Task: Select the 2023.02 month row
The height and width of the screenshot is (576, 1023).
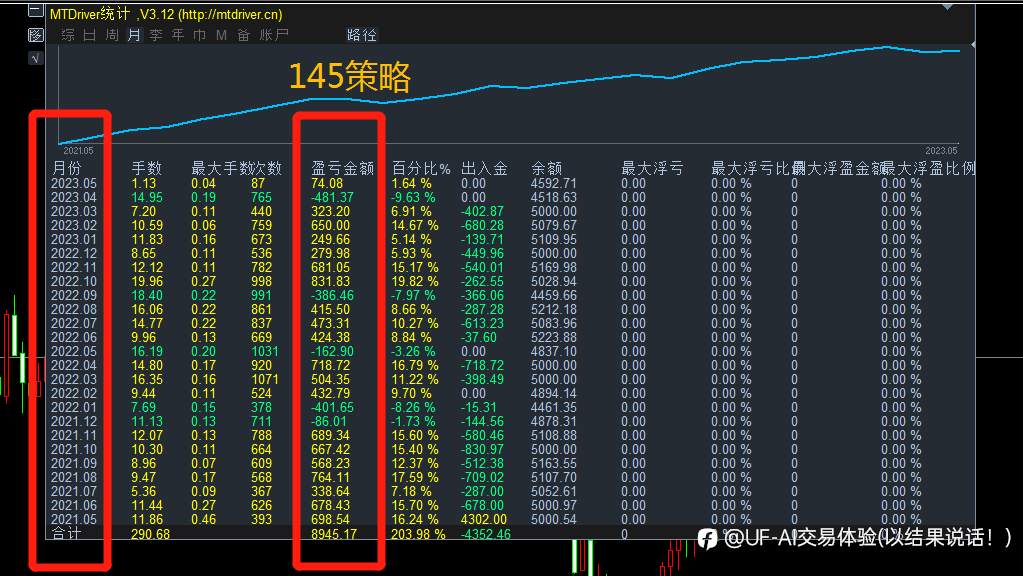Action: point(74,225)
